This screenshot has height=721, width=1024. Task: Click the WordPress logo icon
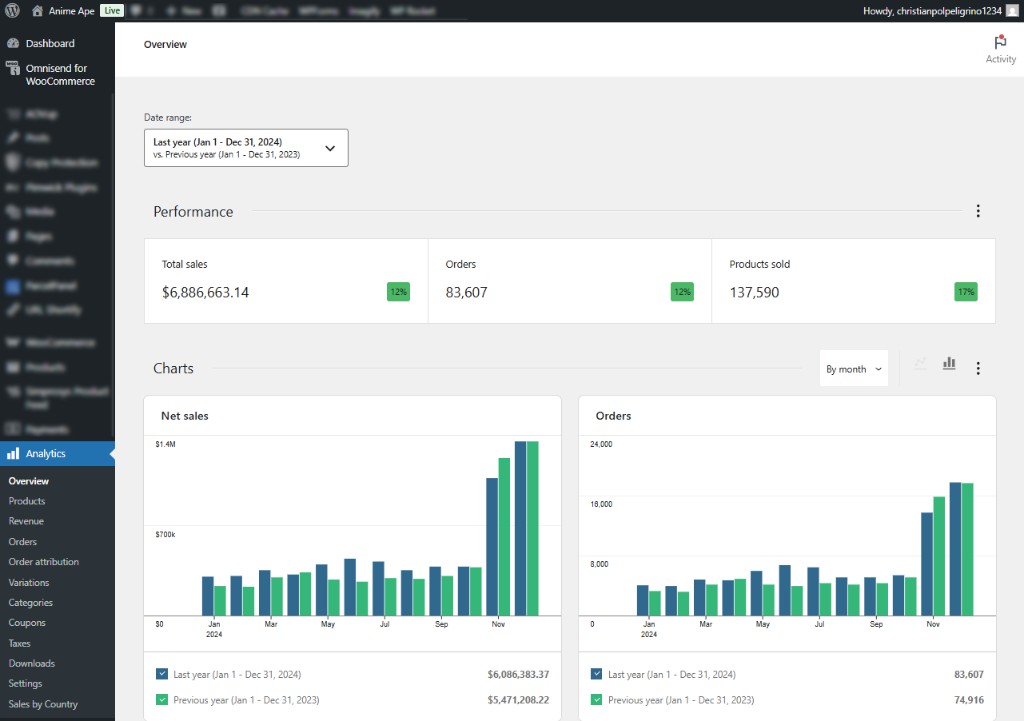click(x=12, y=10)
